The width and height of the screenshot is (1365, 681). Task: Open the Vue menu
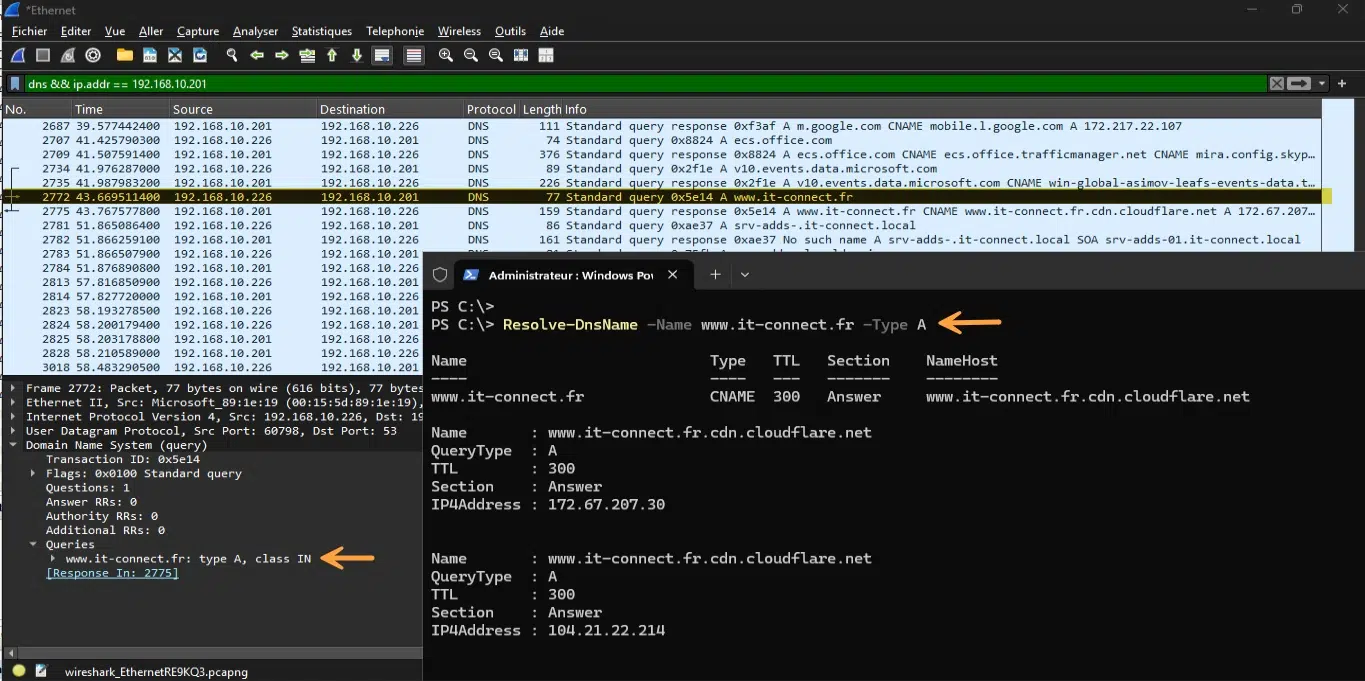coord(115,31)
